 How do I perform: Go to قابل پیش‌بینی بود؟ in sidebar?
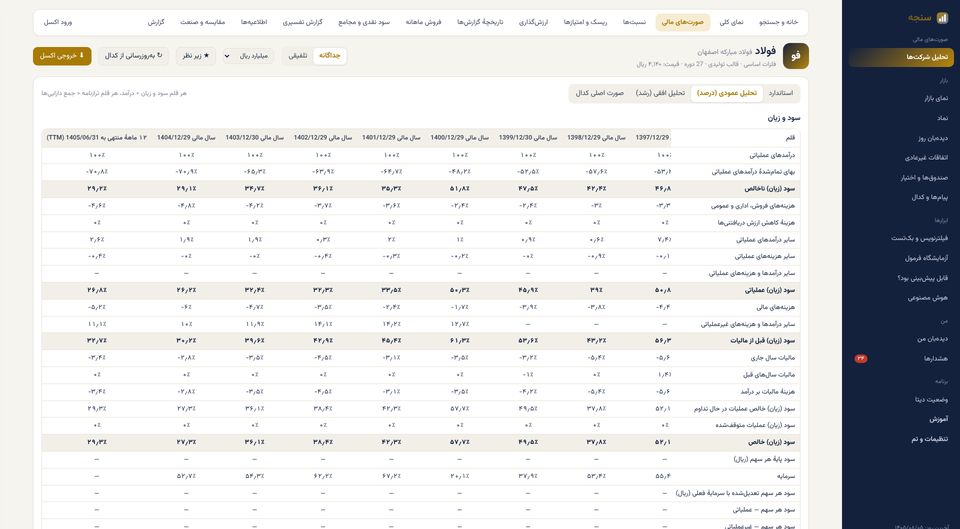(x=901, y=278)
